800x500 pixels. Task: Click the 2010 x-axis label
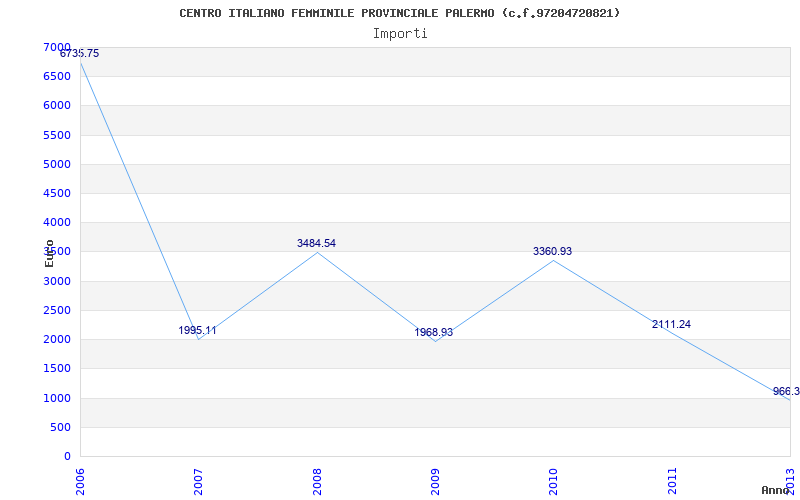point(554,481)
